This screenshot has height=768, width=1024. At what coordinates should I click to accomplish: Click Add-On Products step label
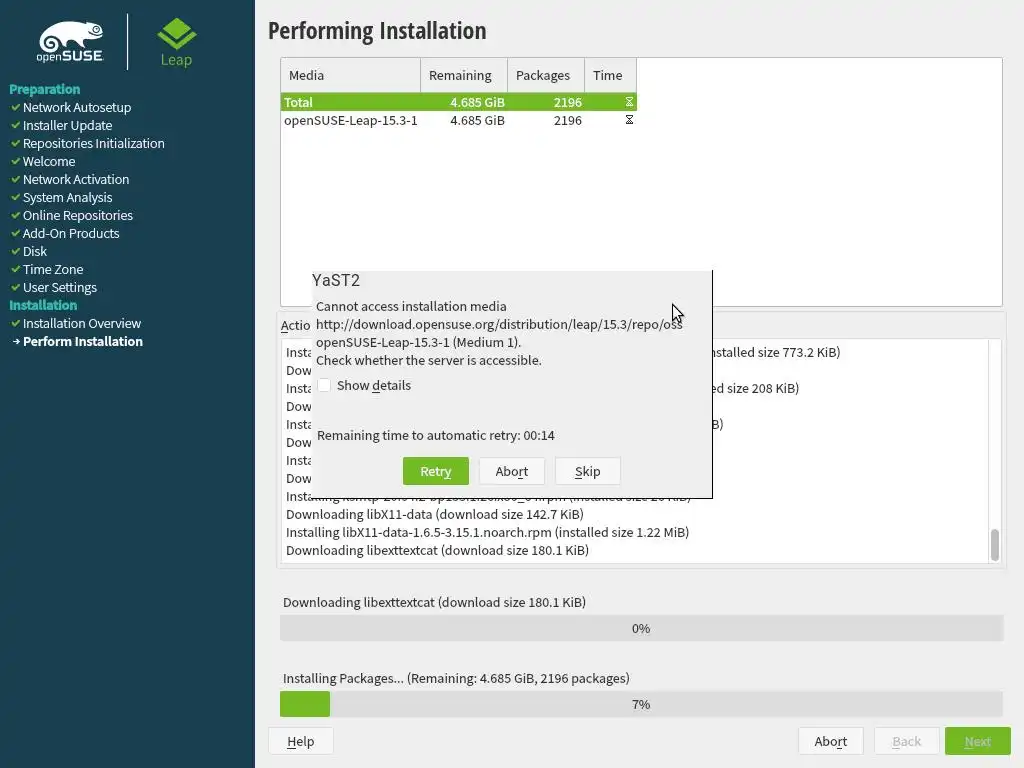tap(71, 233)
